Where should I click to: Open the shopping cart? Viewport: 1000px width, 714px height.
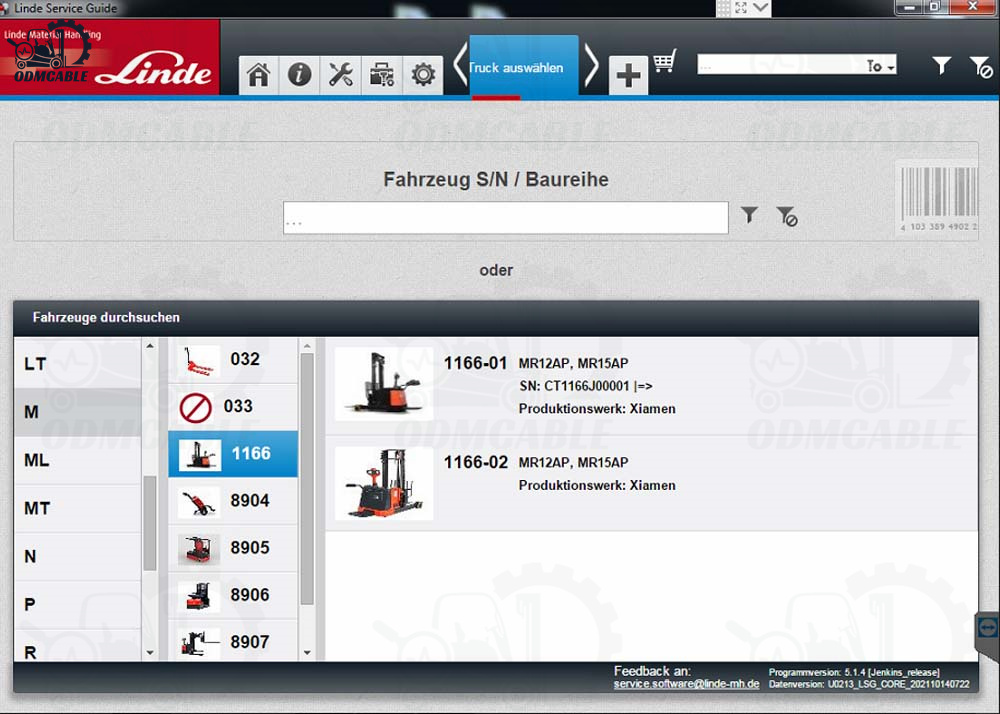(x=665, y=61)
